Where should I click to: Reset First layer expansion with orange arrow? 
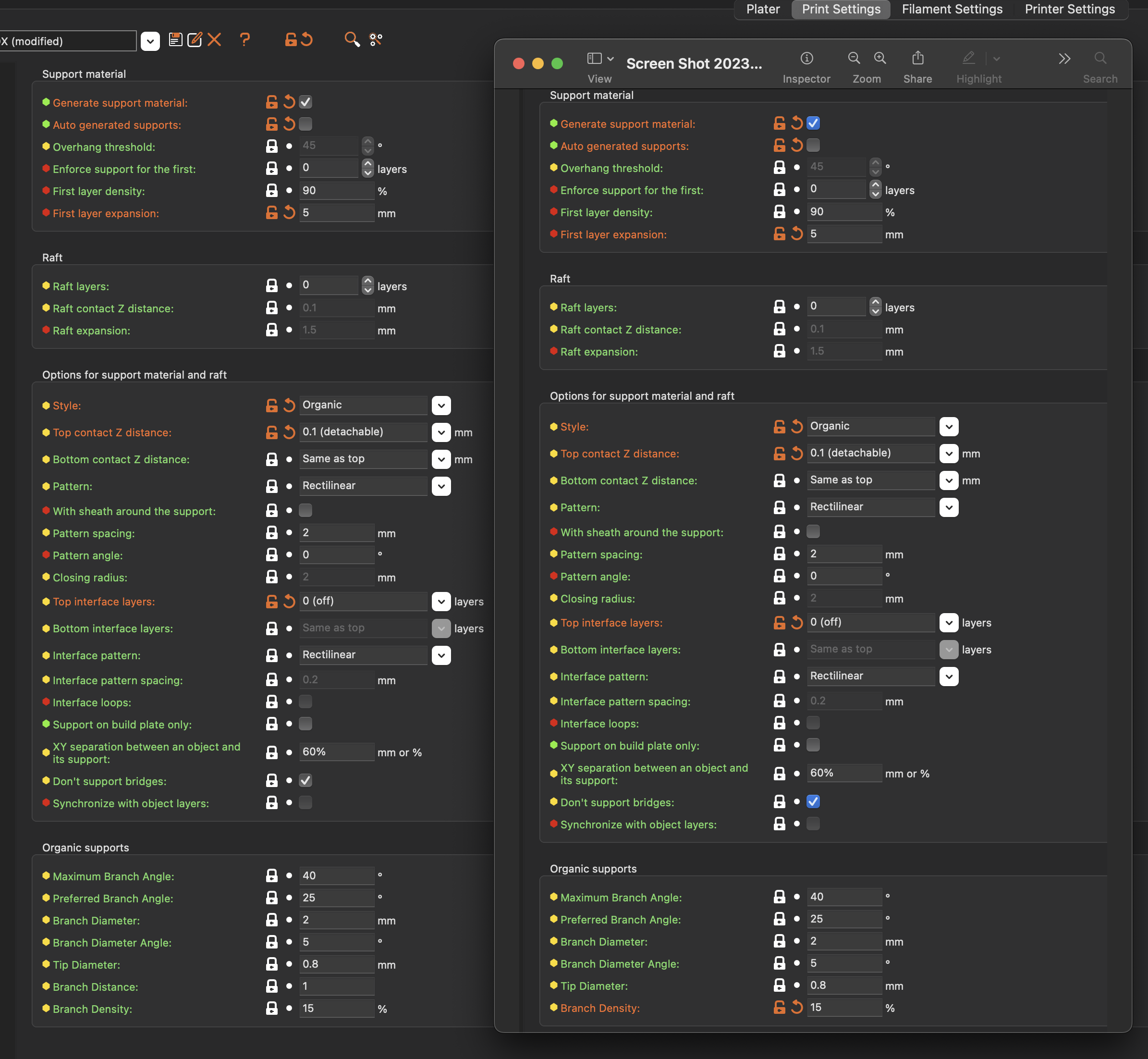click(289, 213)
